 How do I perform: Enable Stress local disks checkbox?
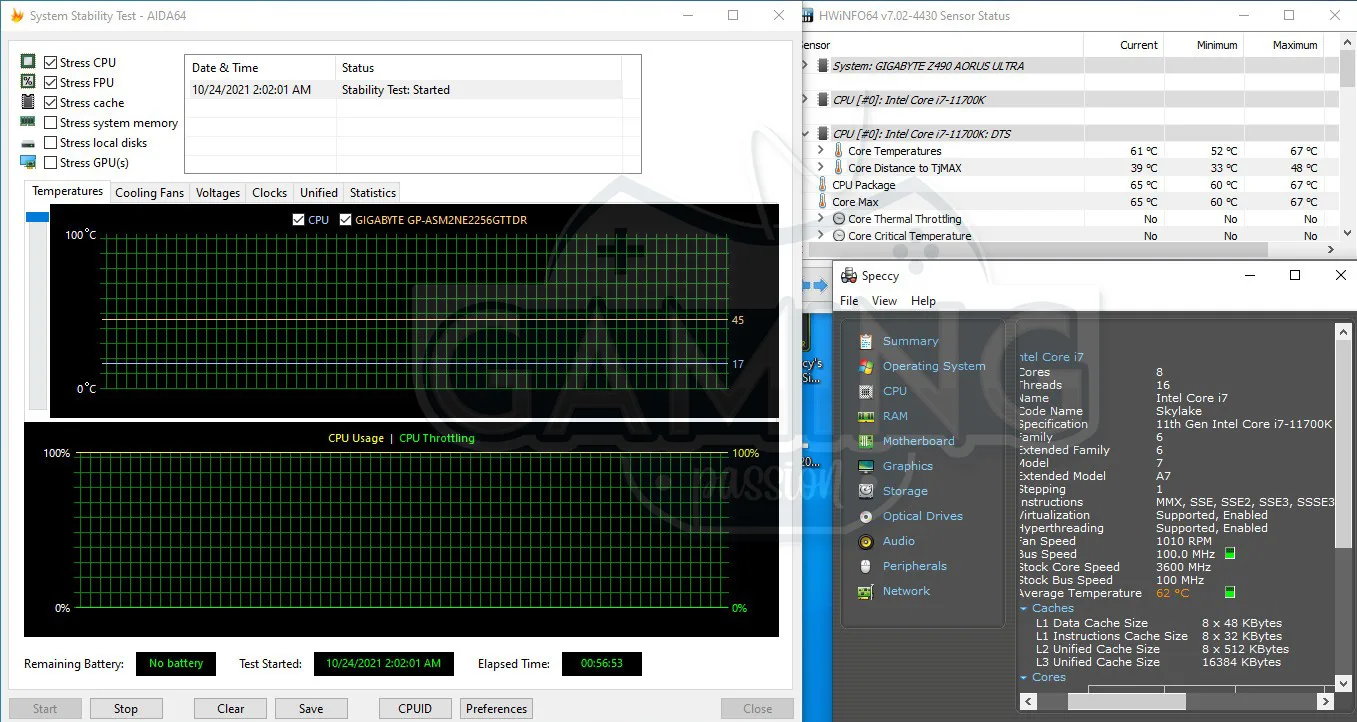pyautogui.click(x=51, y=142)
